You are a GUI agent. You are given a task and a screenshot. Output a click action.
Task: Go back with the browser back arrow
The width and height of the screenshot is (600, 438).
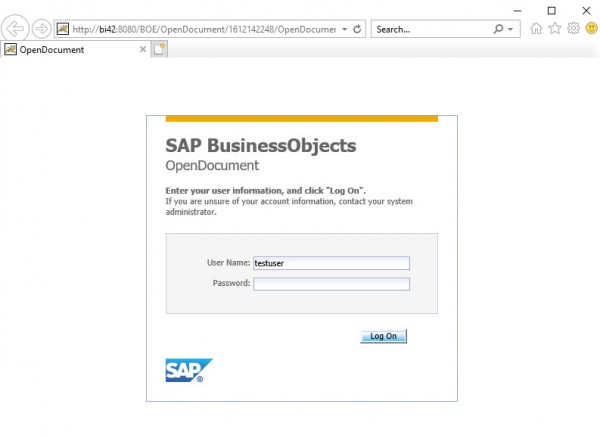point(15,28)
